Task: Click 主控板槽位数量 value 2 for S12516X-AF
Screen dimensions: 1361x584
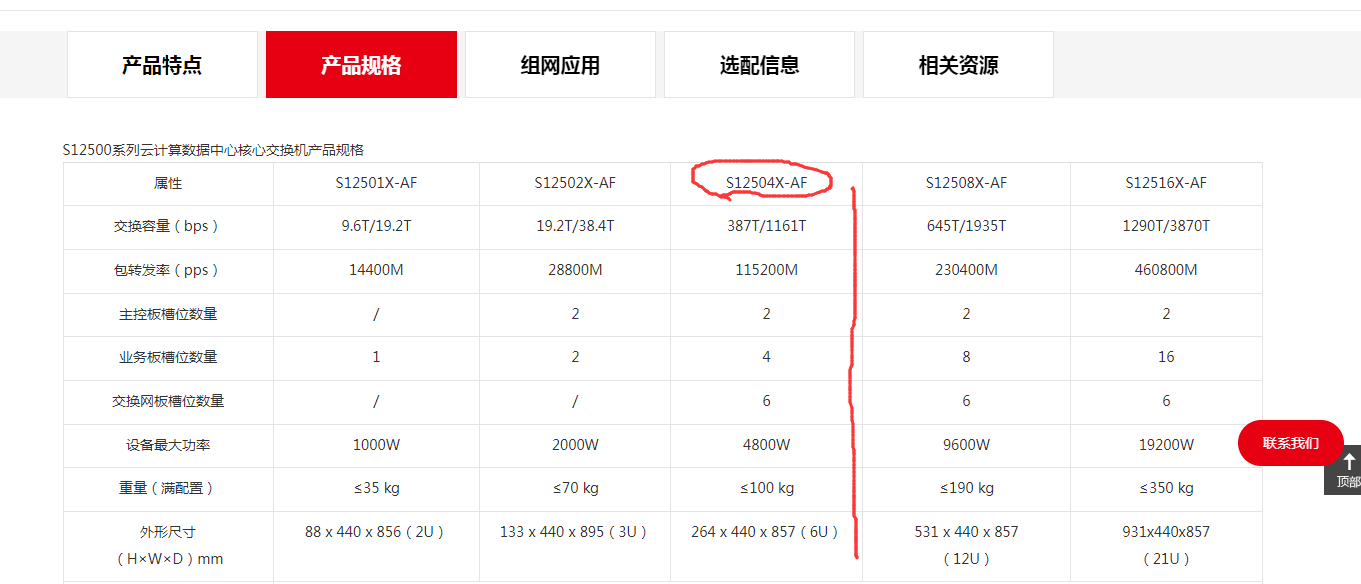Action: pos(1166,314)
